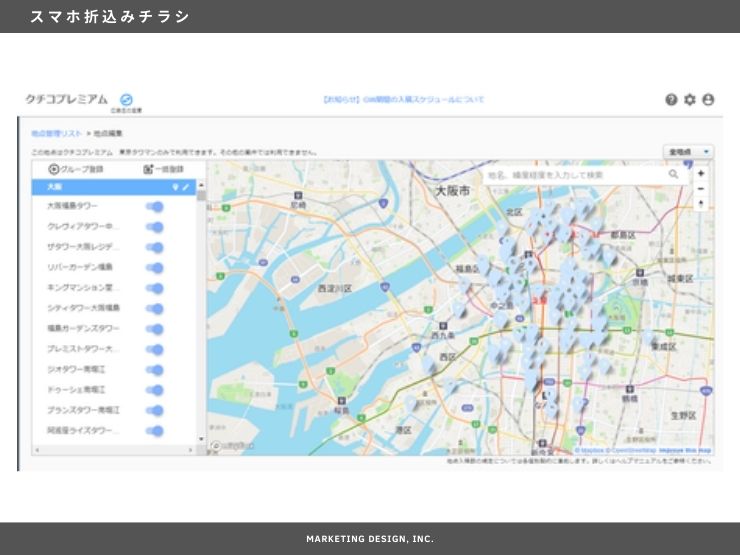Click the グループ登録 add icon
Viewport: 740px width, 555px height.
[x=54, y=169]
